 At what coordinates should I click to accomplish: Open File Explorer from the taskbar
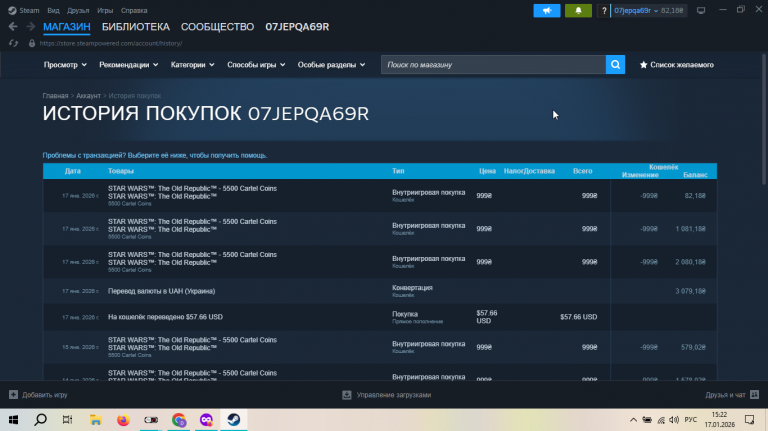(x=96, y=420)
